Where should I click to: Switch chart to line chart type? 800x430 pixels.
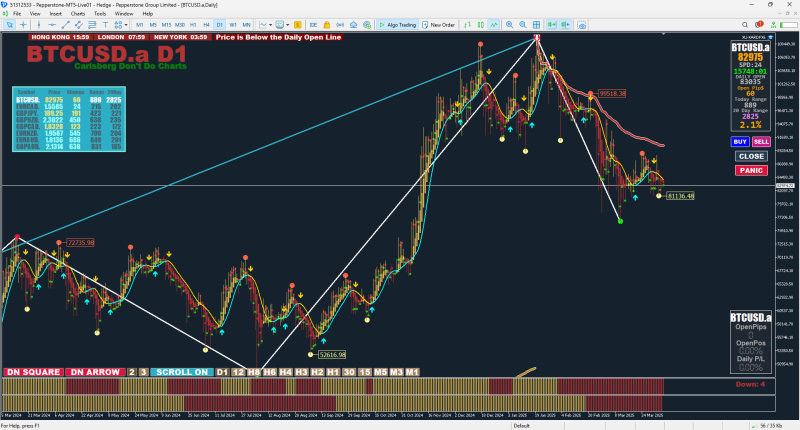point(494,24)
